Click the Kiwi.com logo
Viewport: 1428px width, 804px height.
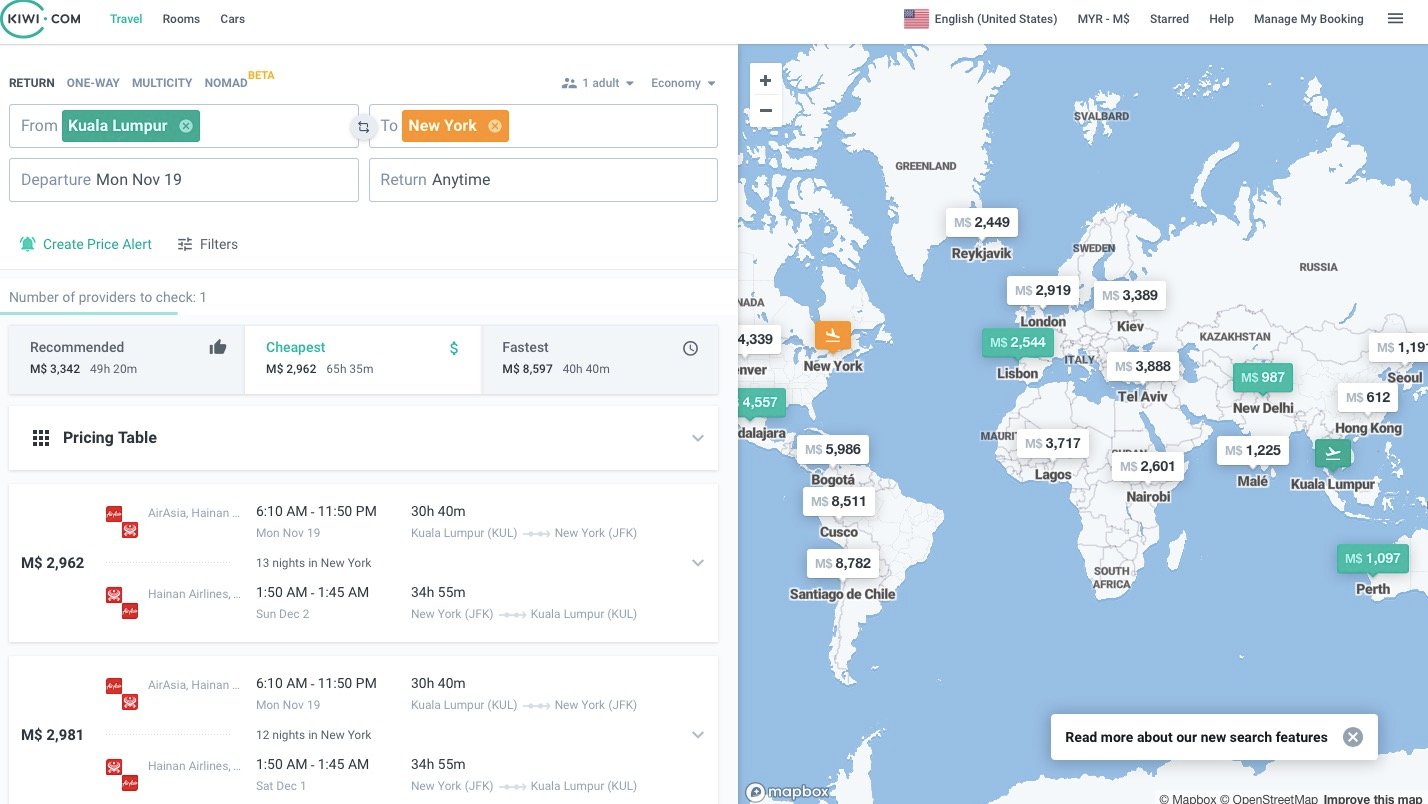pos(41,19)
